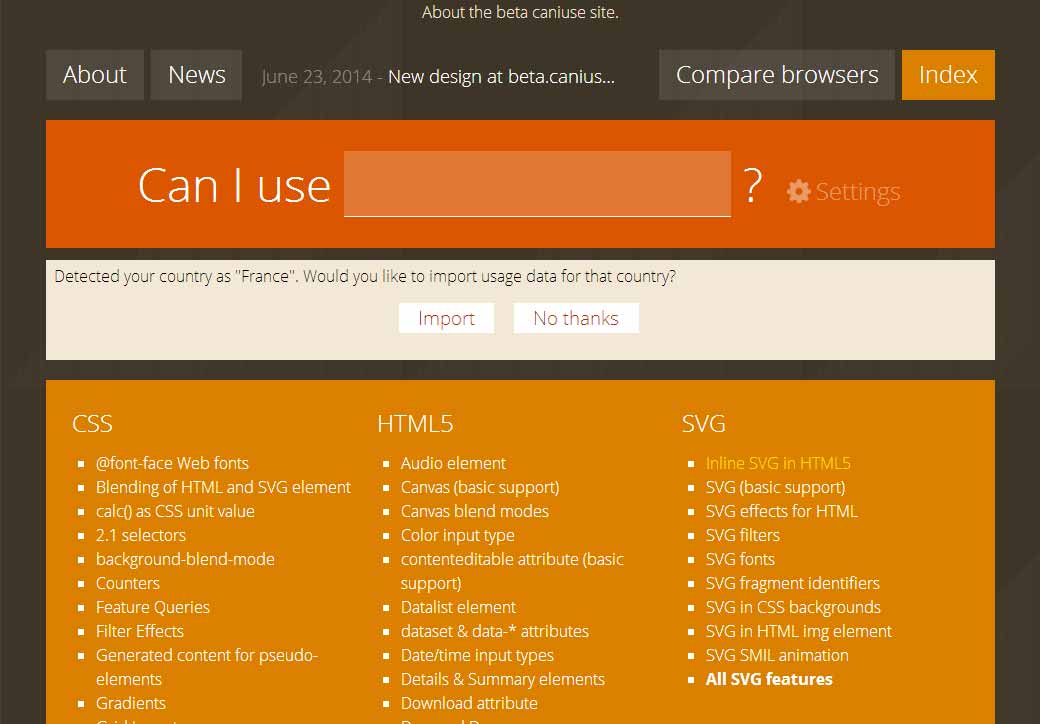
Task: Open Canvas blend modes link
Action: tap(474, 511)
